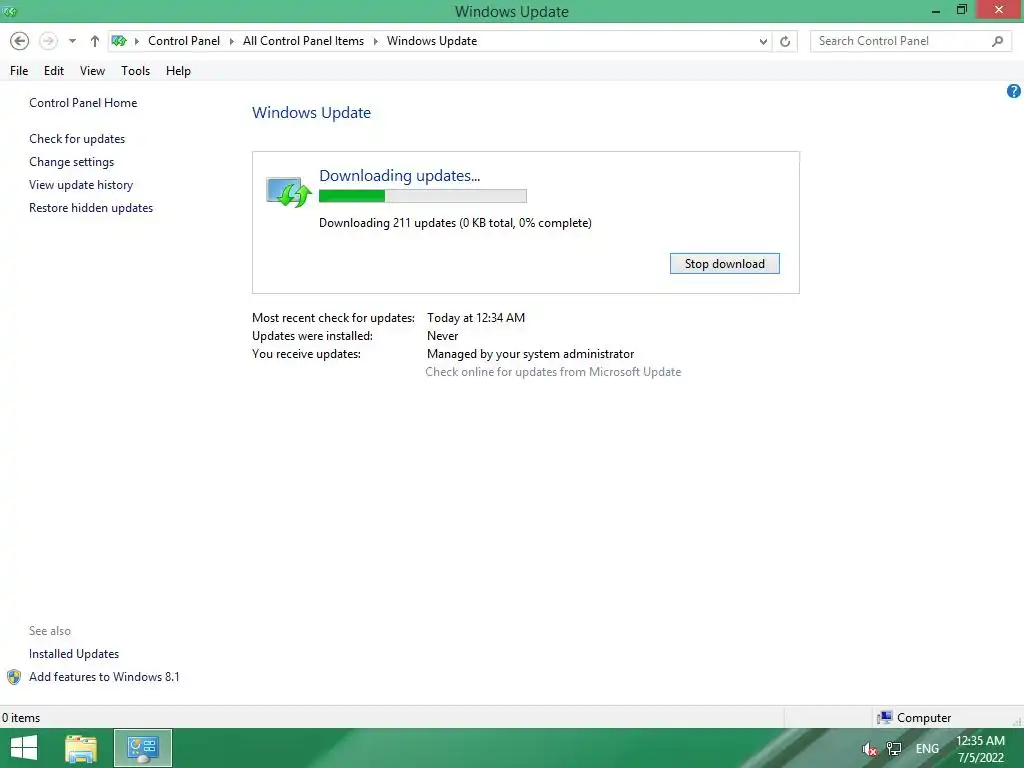This screenshot has height=768, width=1024.
Task: Open the Edit menu
Action: (x=54, y=71)
